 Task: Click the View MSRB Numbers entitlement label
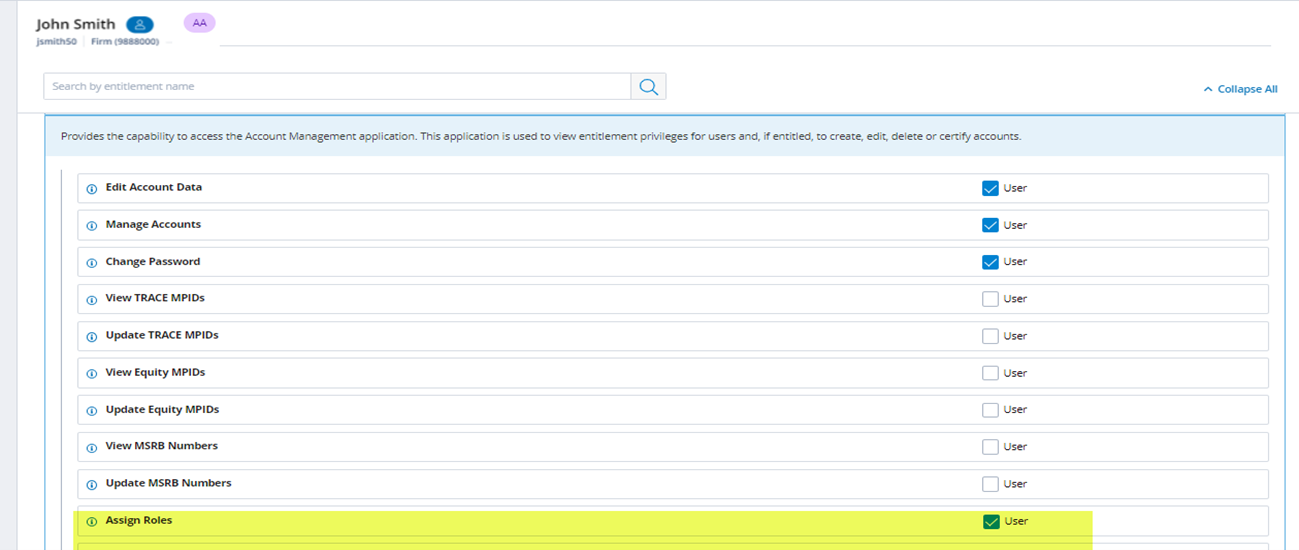(161, 446)
